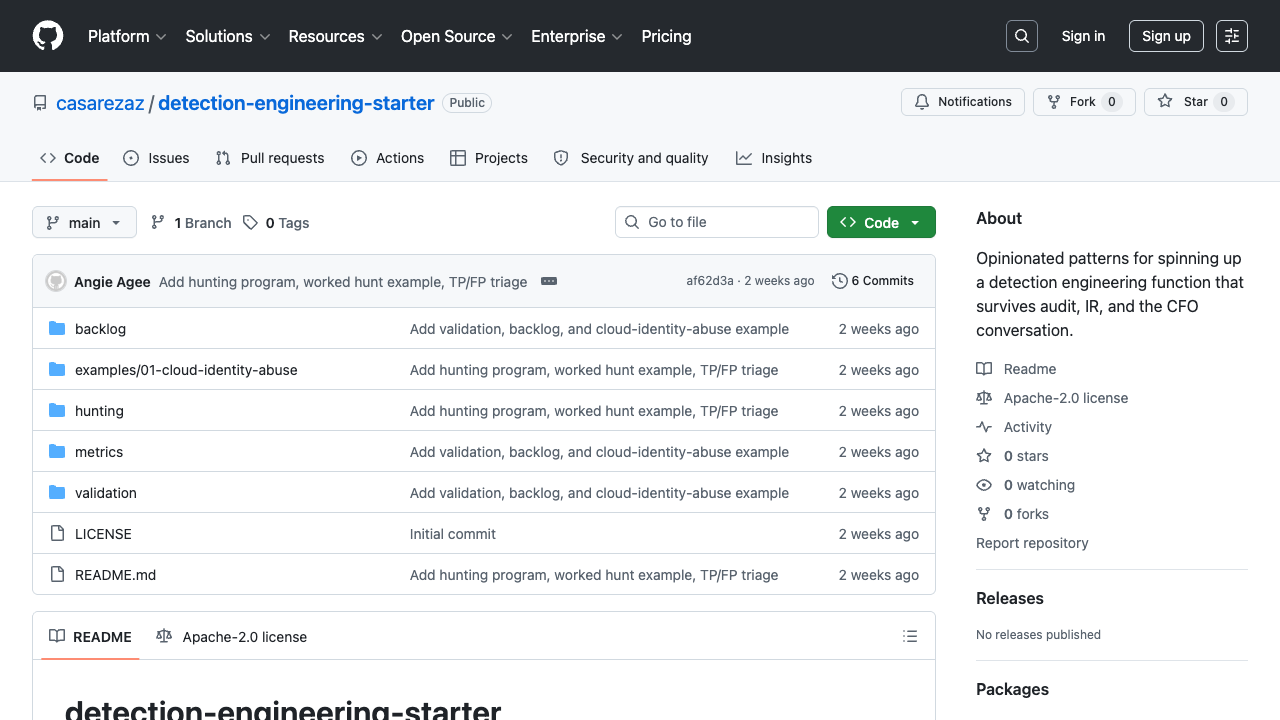The image size is (1280, 720).
Task: Open the Open Source dropdown menu
Action: [x=457, y=36]
